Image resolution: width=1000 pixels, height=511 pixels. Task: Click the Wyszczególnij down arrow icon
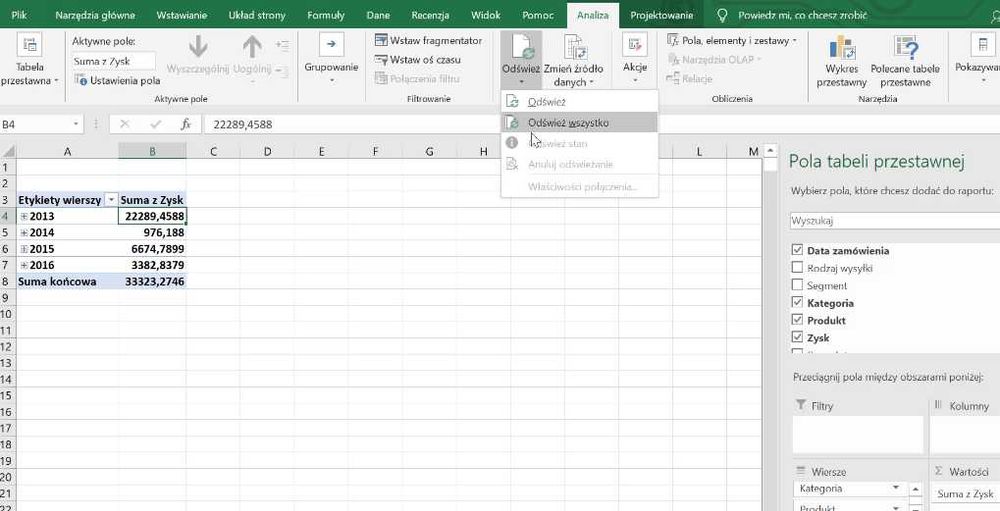(198, 47)
